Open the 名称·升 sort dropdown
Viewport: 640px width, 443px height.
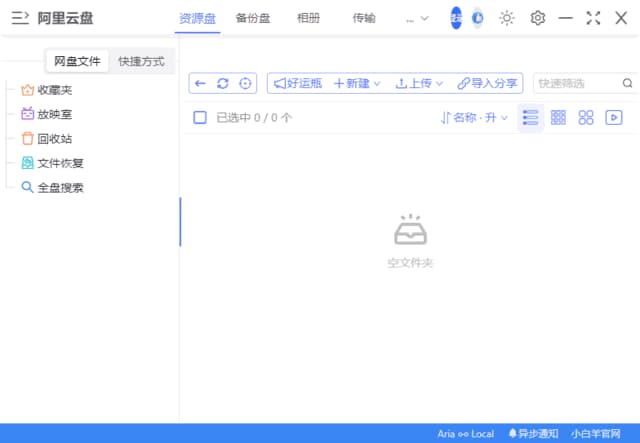(x=474, y=118)
